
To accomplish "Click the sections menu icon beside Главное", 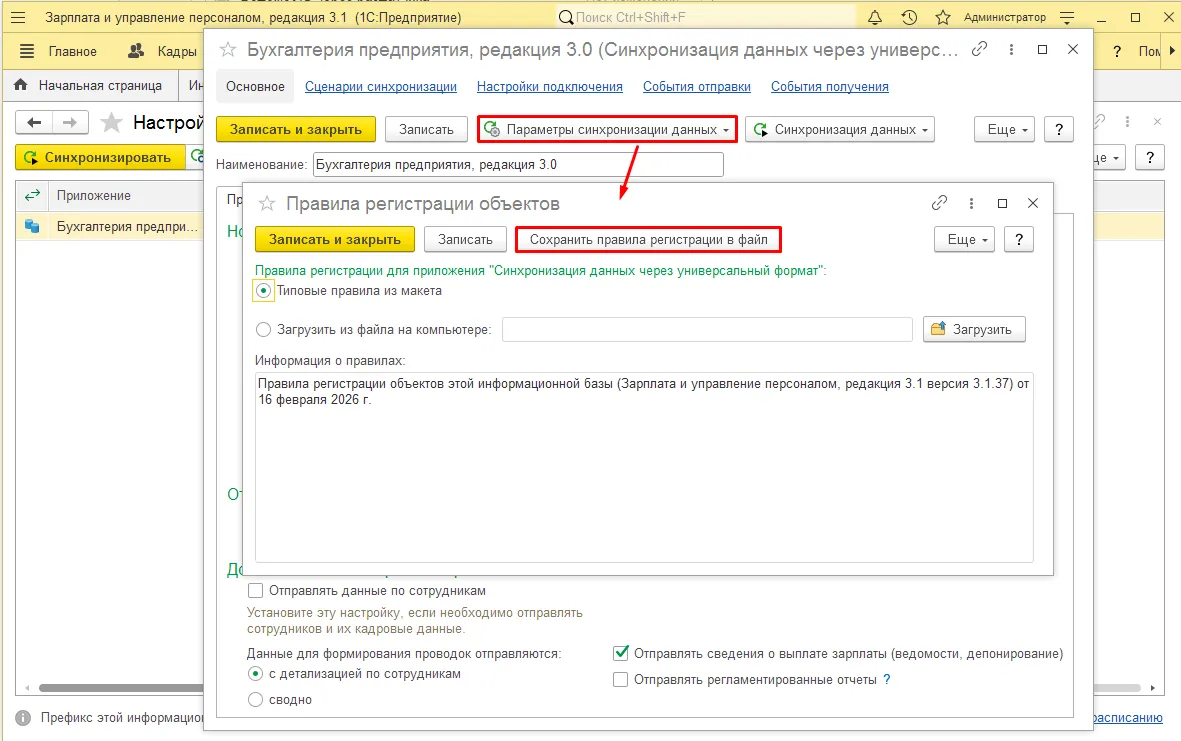I will tap(26, 51).
